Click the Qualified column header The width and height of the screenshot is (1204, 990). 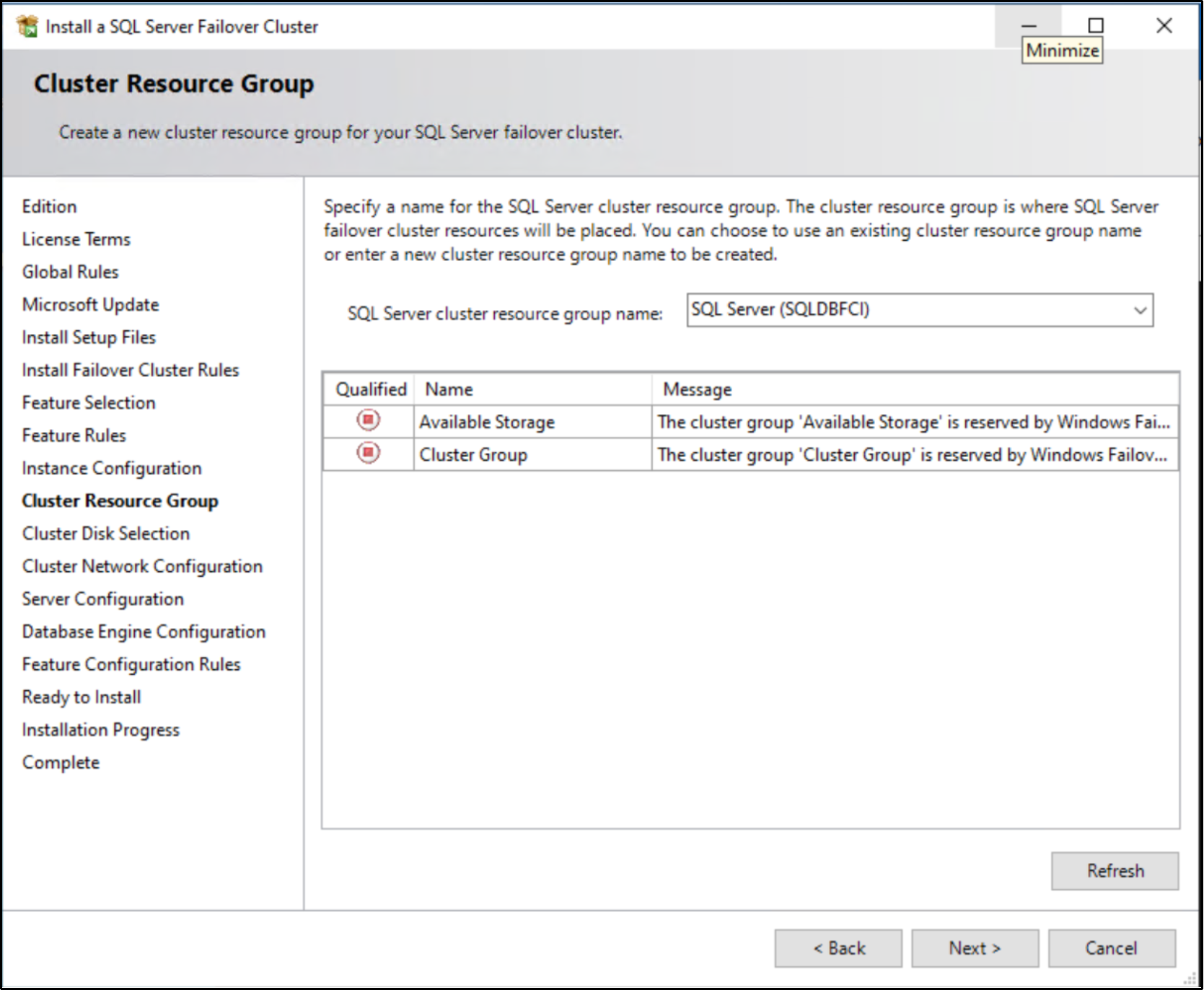pyautogui.click(x=370, y=389)
